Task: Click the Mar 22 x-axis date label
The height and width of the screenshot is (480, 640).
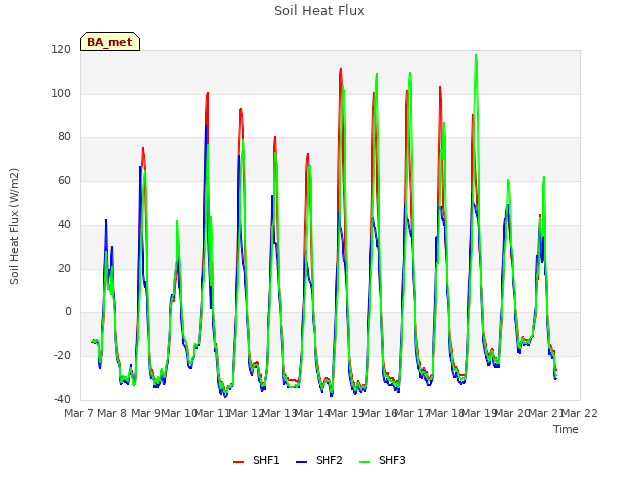Action: (x=580, y=413)
